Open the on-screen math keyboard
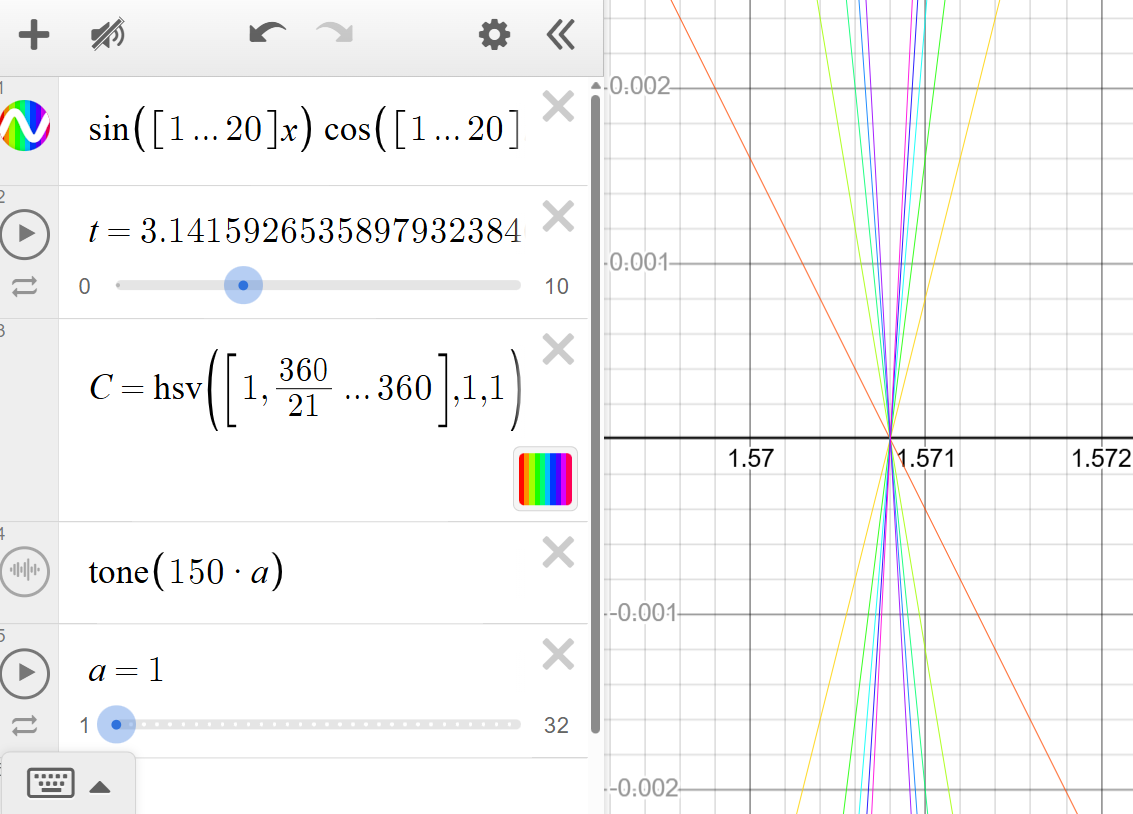This screenshot has width=1133, height=814. point(51,784)
